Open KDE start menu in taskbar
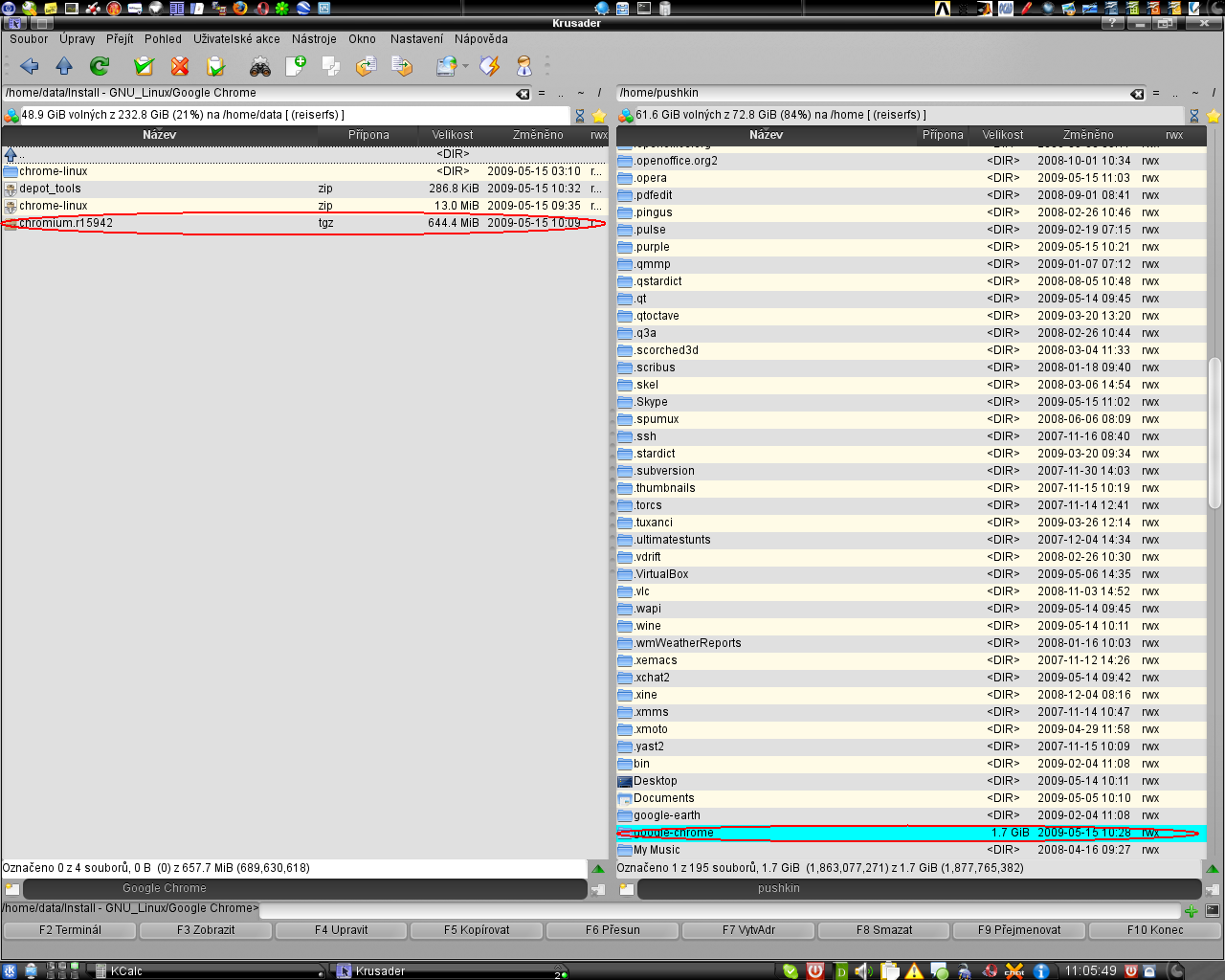 click(10, 970)
